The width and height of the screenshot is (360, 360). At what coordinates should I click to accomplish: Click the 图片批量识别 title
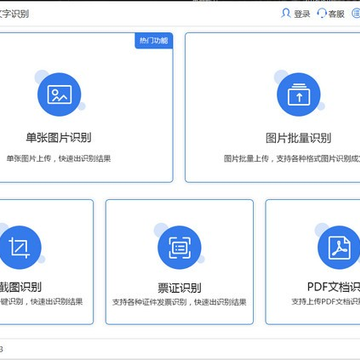coord(298,138)
